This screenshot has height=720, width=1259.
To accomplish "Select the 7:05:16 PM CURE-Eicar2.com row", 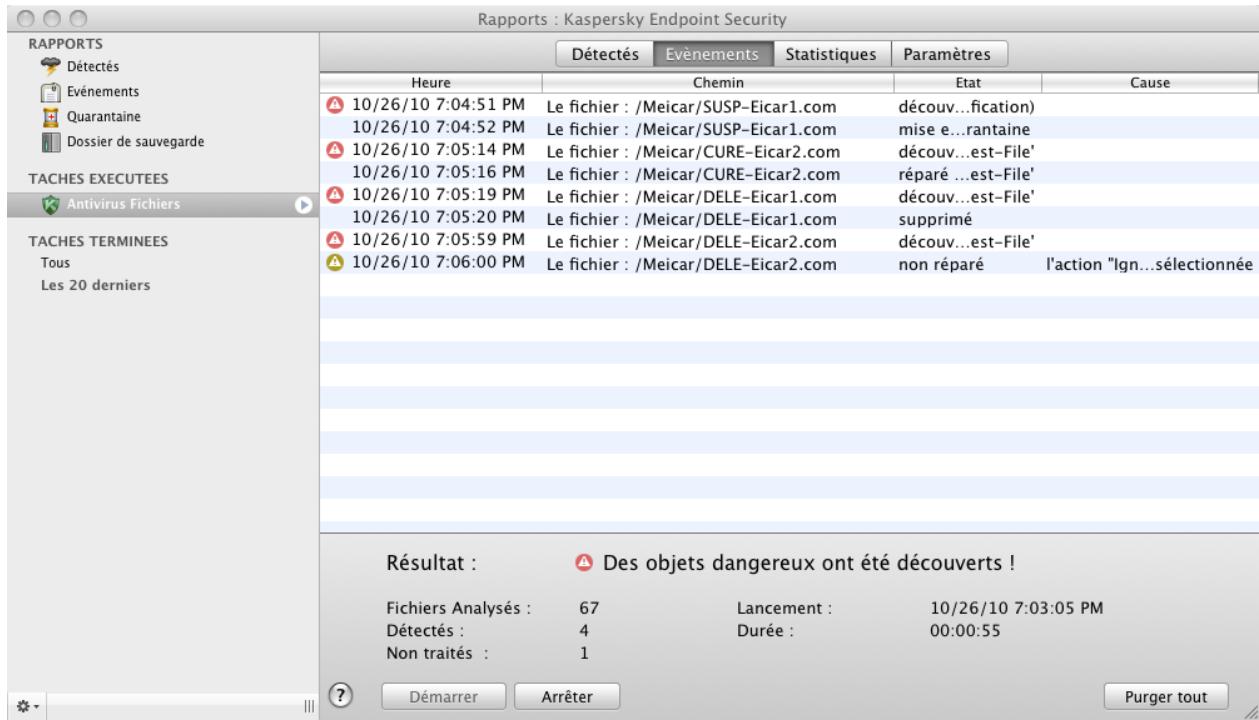I will pyautogui.click(x=789, y=172).
